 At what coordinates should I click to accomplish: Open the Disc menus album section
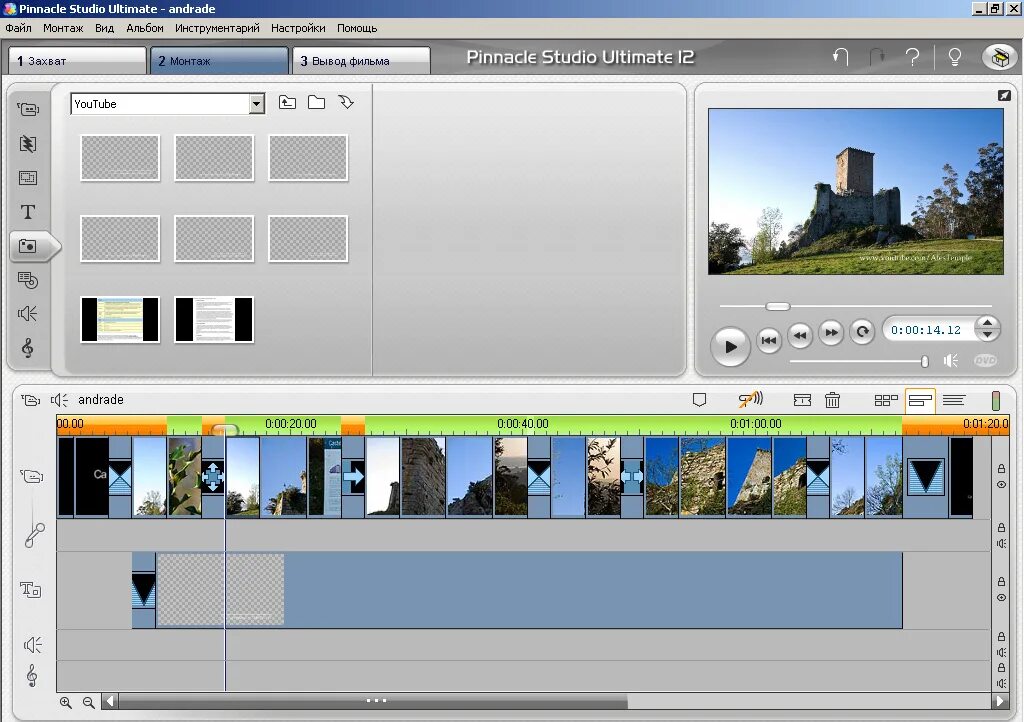click(x=28, y=280)
